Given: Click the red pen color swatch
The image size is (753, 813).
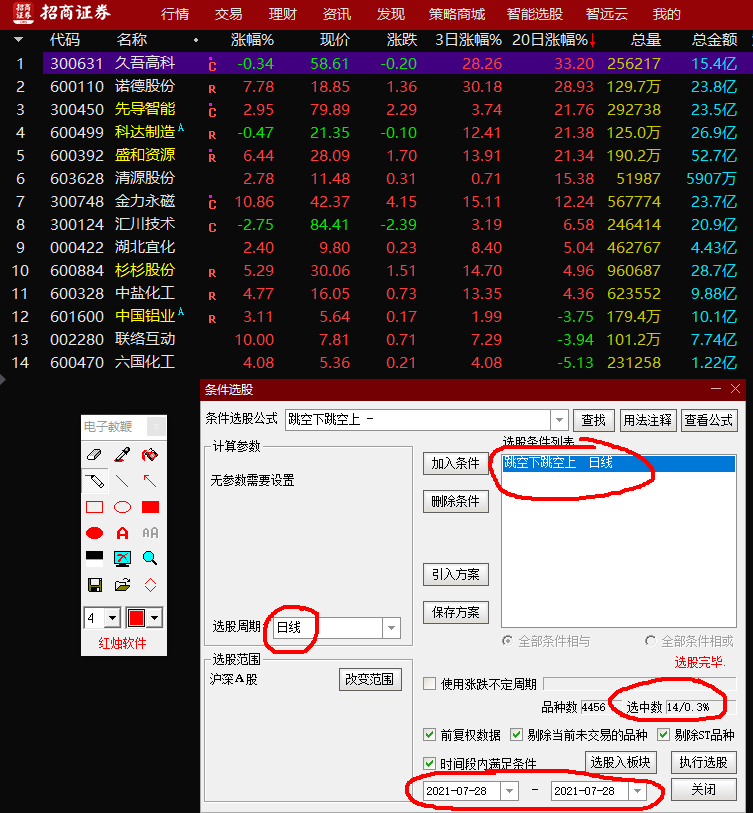Looking at the screenshot, I should (x=136, y=618).
